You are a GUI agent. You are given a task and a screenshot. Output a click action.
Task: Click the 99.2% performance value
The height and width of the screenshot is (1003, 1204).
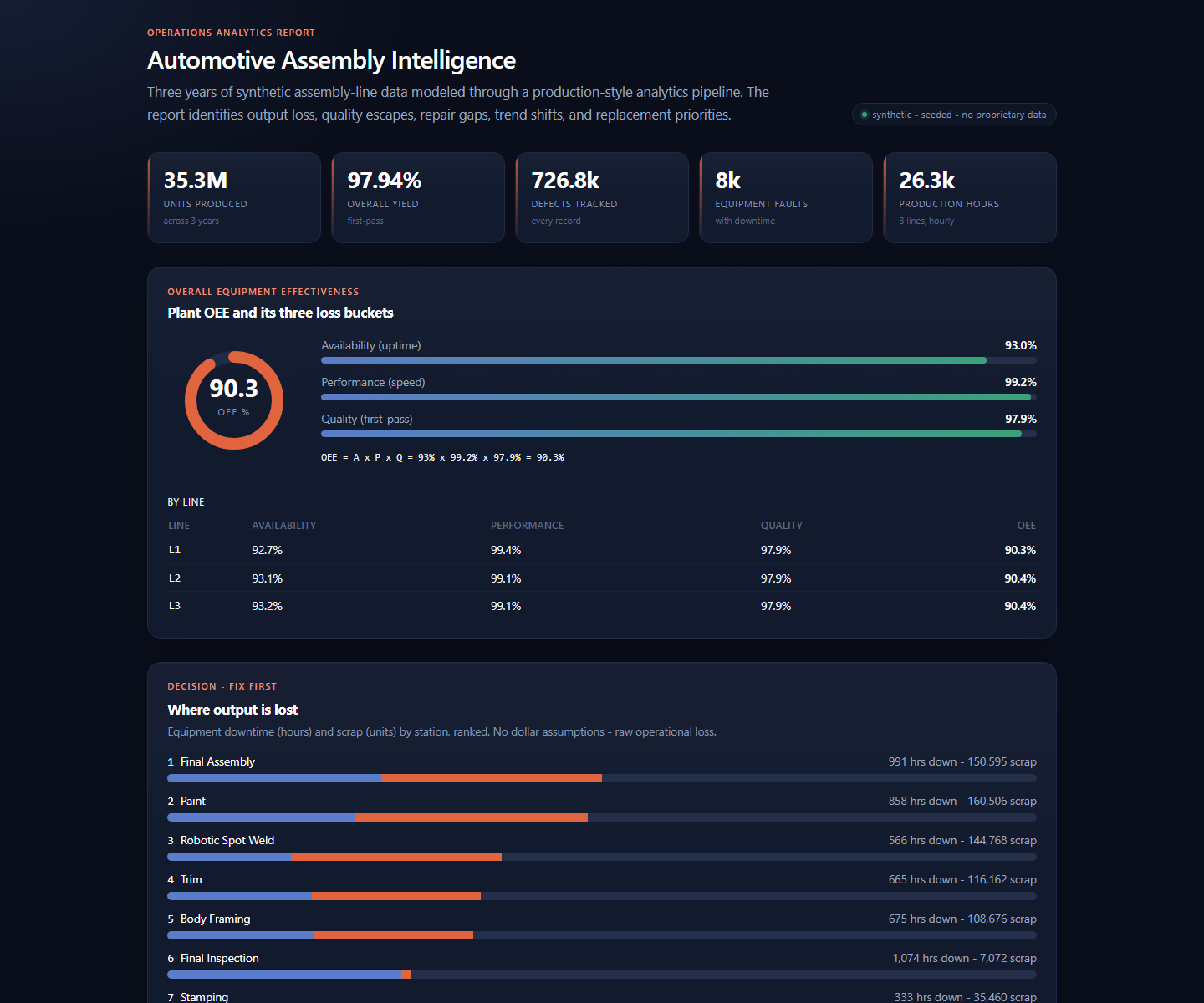click(1020, 382)
